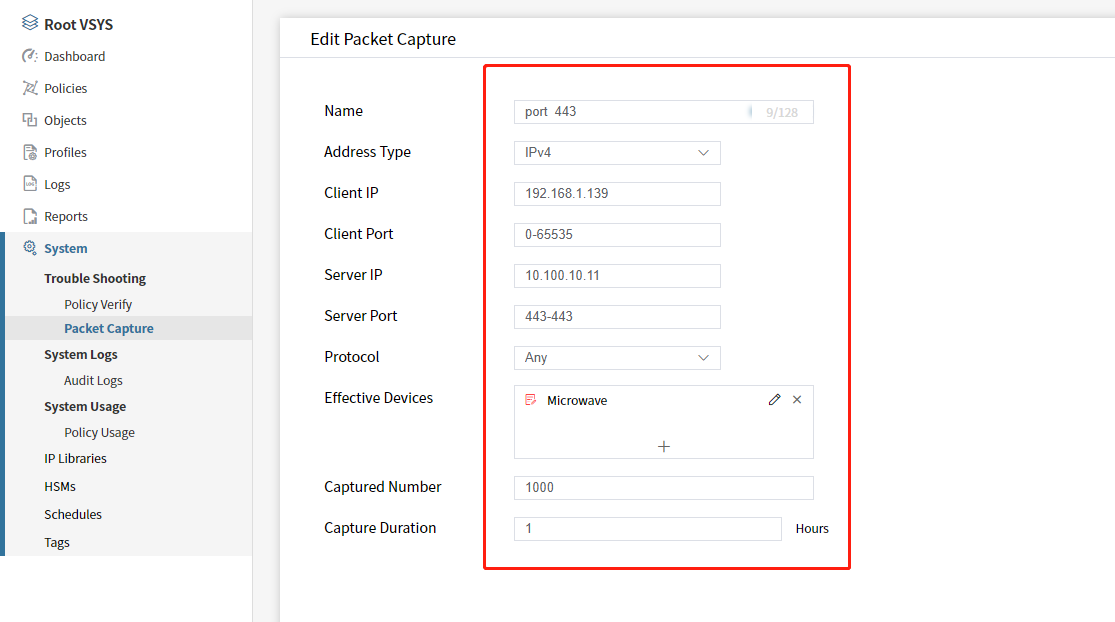
Task: Open the Address Type dropdown
Action: tap(617, 153)
